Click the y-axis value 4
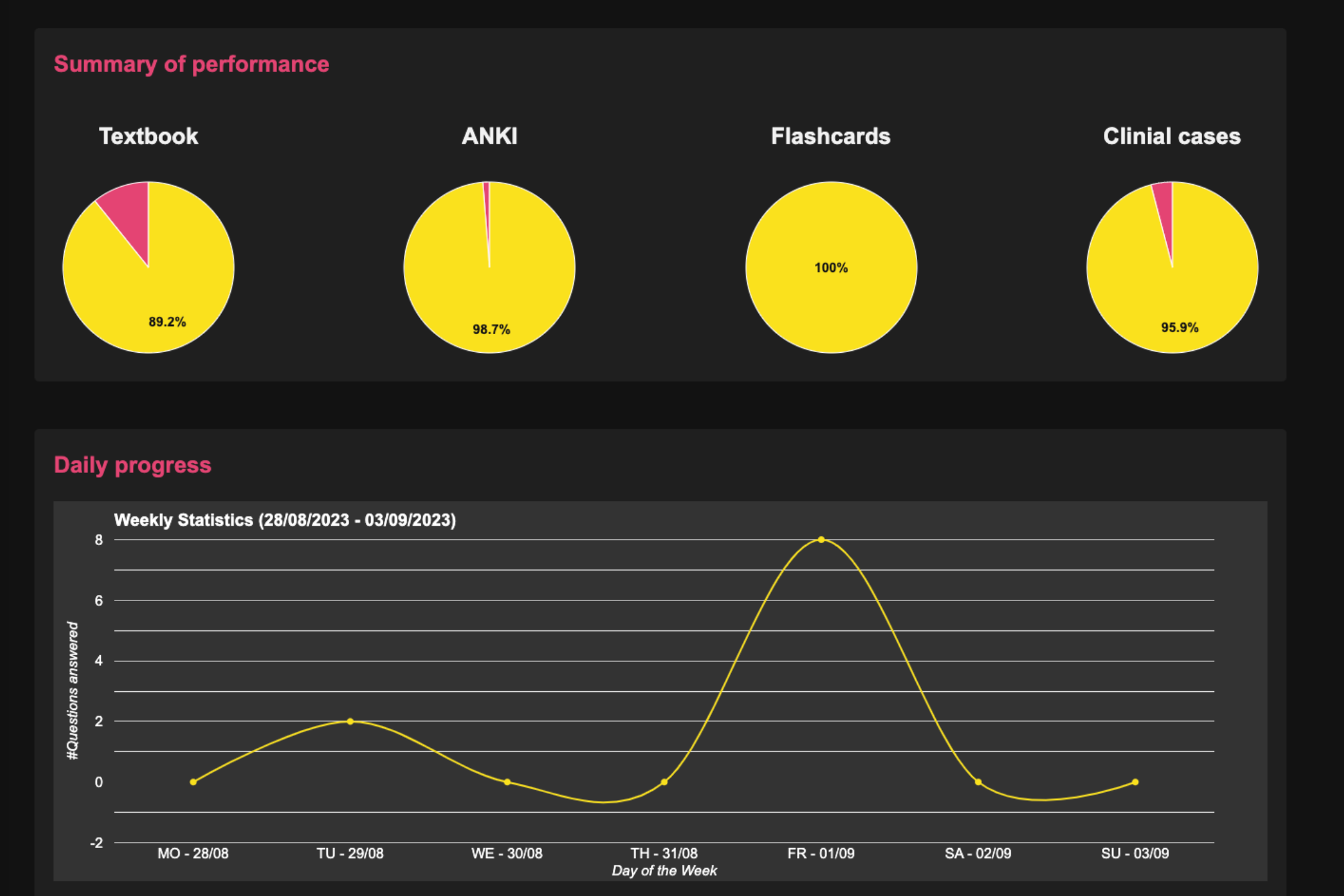This screenshot has height=896, width=1344. [x=99, y=661]
